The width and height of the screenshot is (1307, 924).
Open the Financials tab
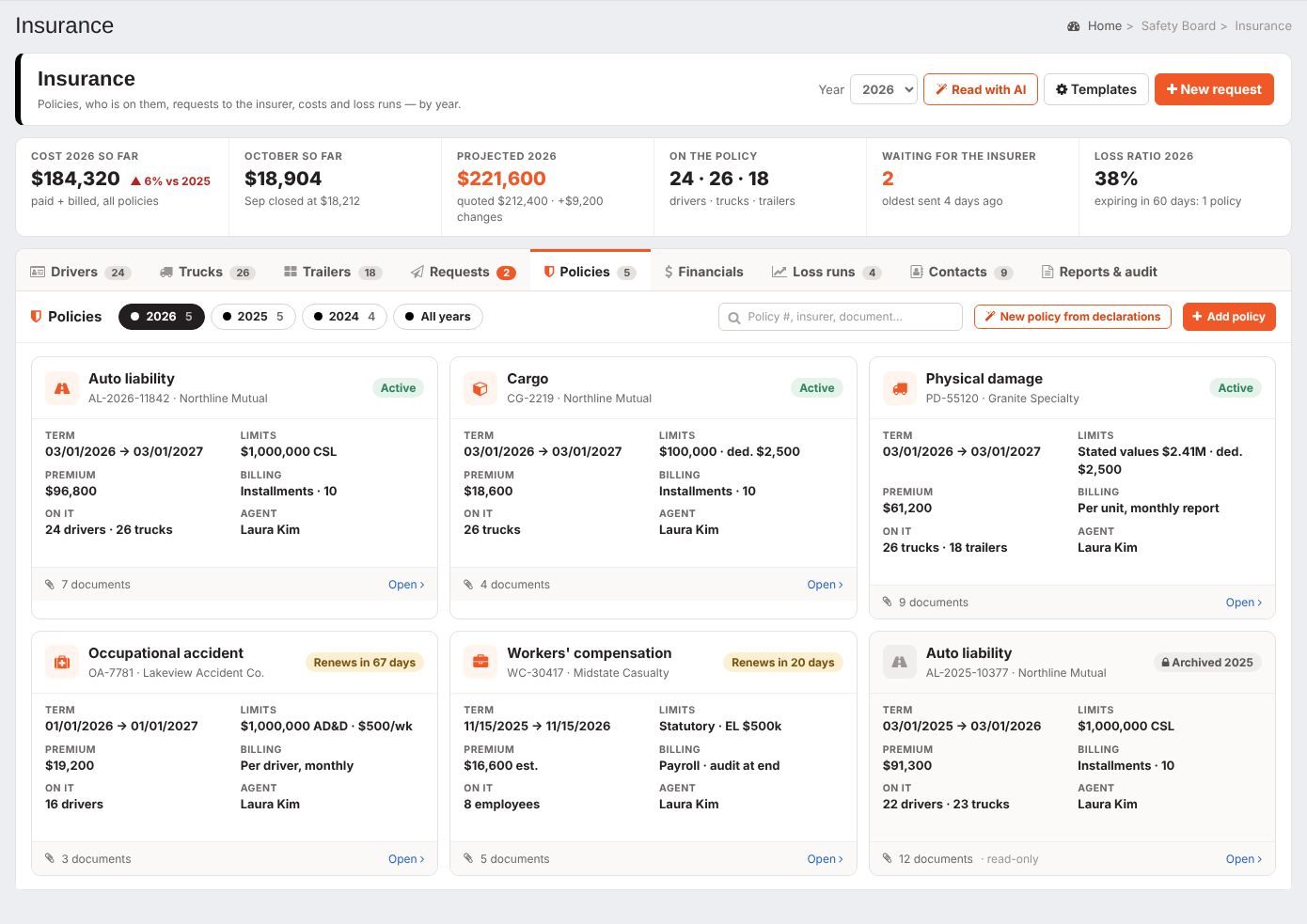click(x=703, y=272)
